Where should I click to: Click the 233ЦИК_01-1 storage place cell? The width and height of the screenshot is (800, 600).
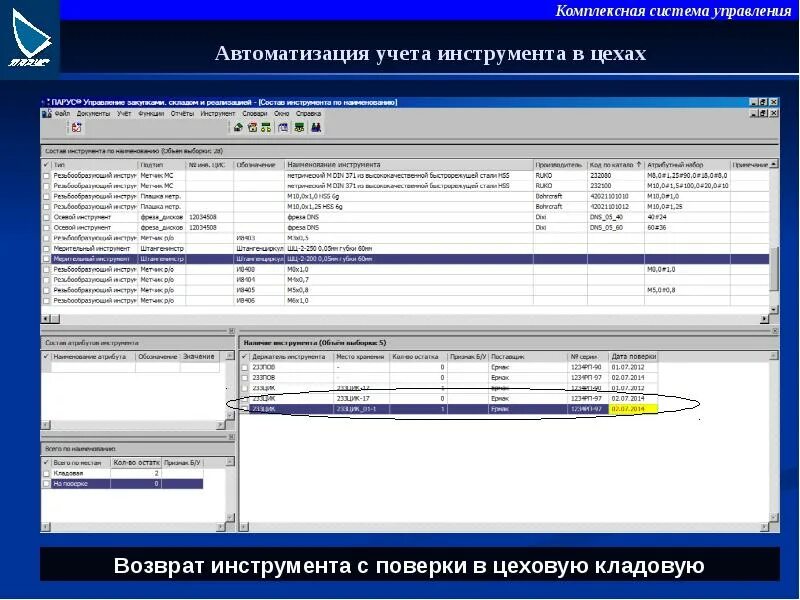(x=362, y=409)
